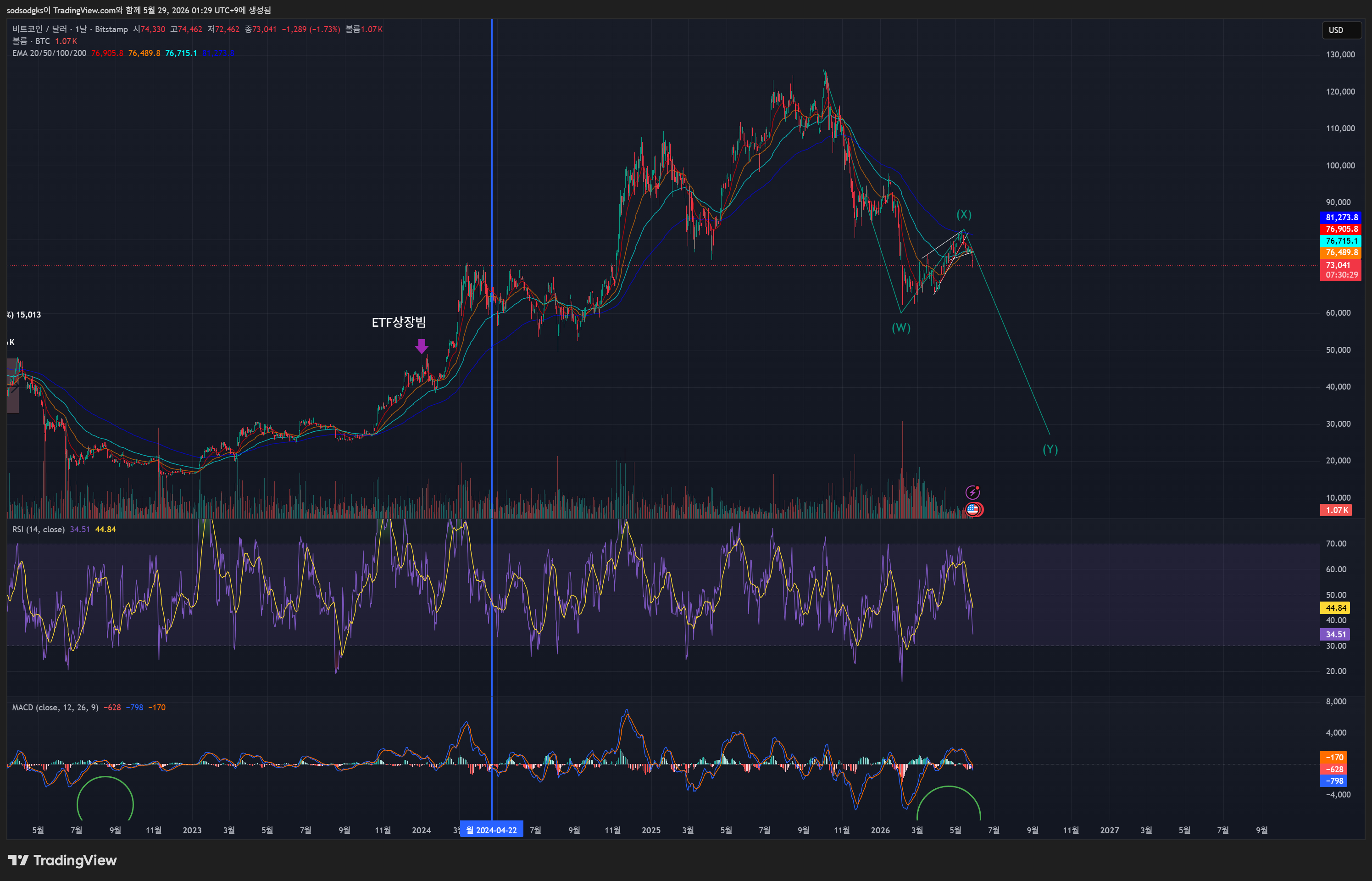Image resolution: width=1372 pixels, height=881 pixels.
Task: Click the US flag economic event icon
Action: click(973, 509)
